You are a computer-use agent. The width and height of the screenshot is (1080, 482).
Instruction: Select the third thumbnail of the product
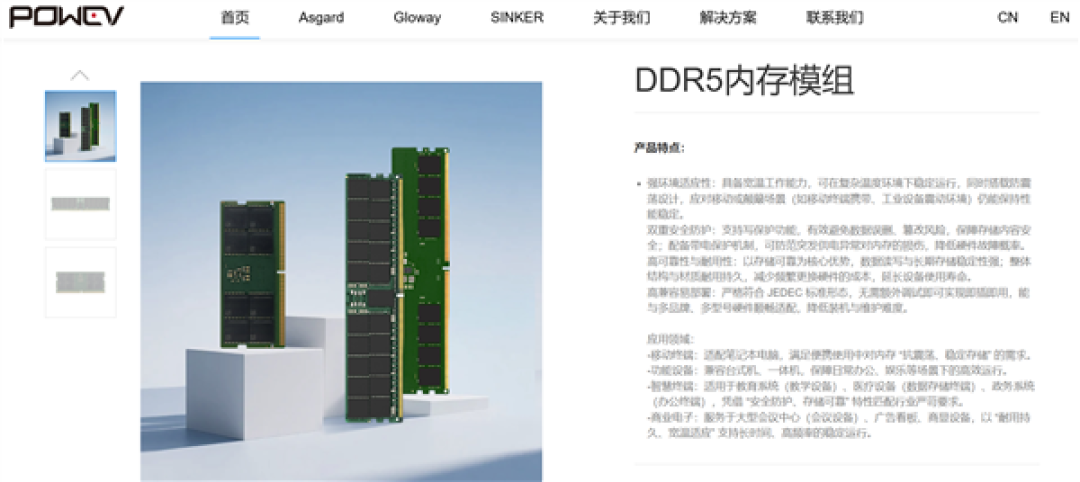81,282
